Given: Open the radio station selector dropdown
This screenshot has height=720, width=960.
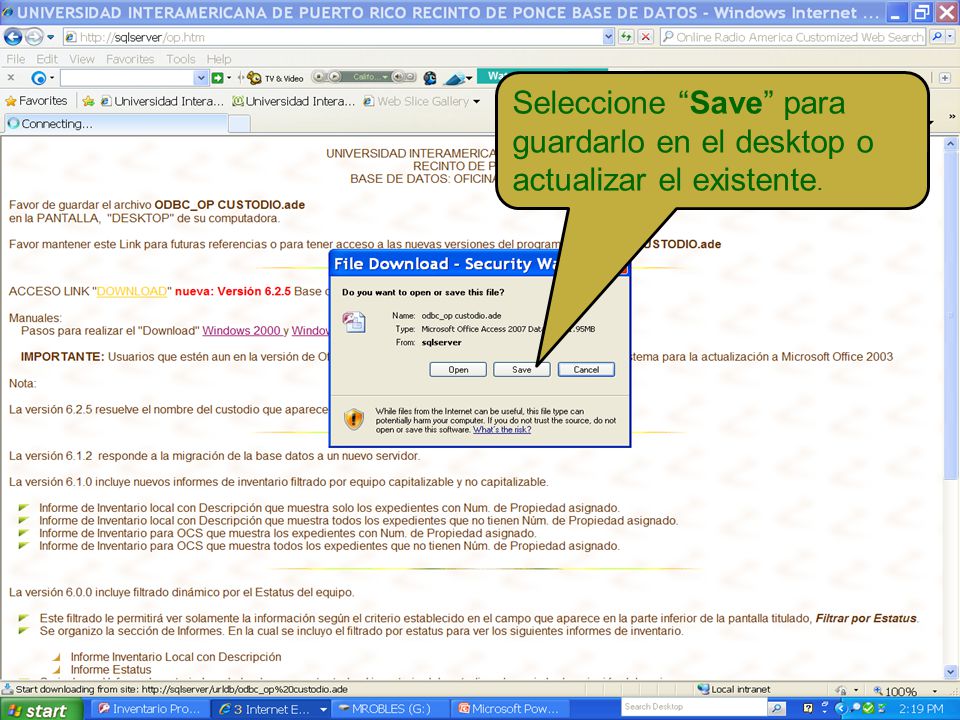Looking at the screenshot, I should coord(384,77).
